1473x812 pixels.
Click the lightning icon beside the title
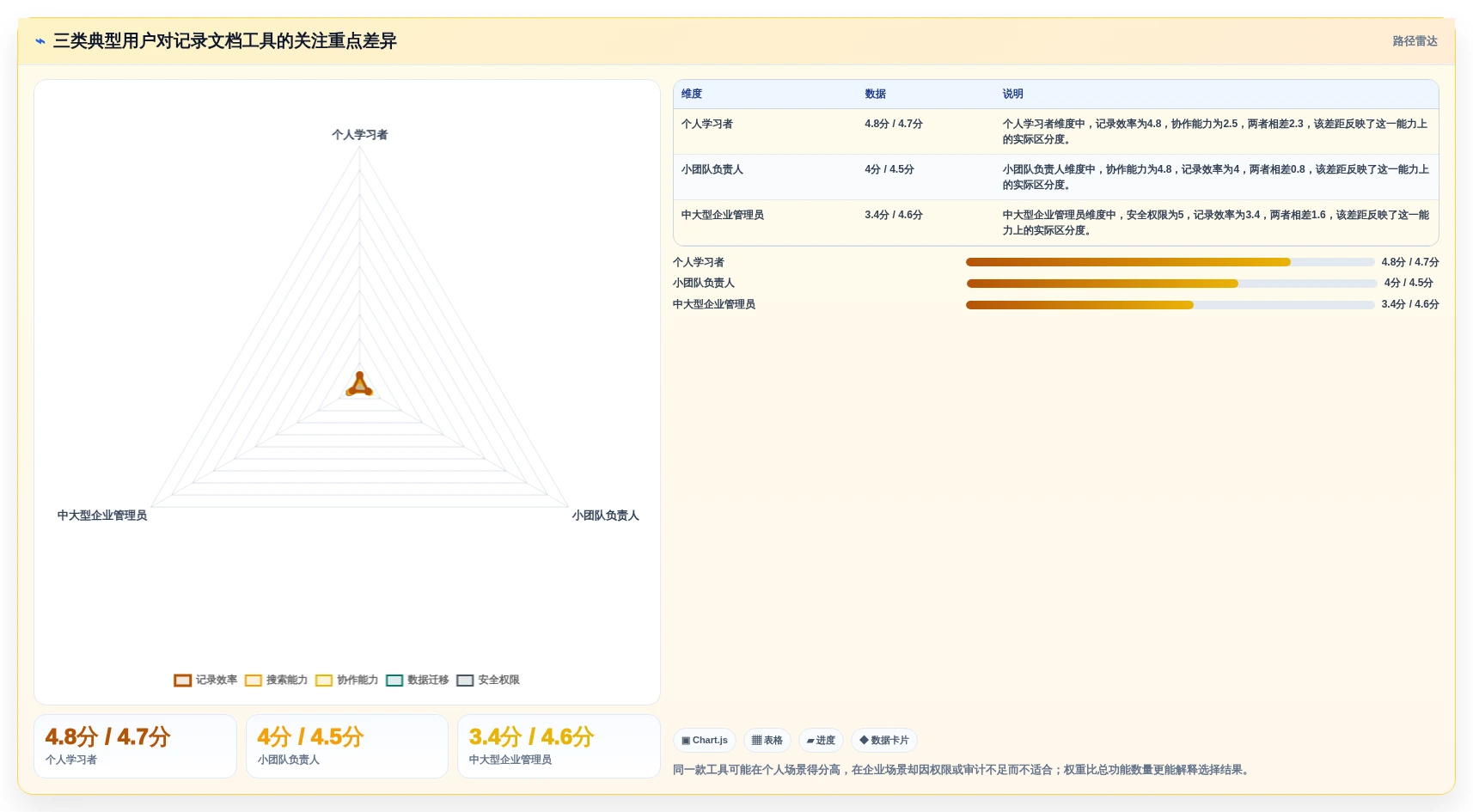click(x=40, y=41)
